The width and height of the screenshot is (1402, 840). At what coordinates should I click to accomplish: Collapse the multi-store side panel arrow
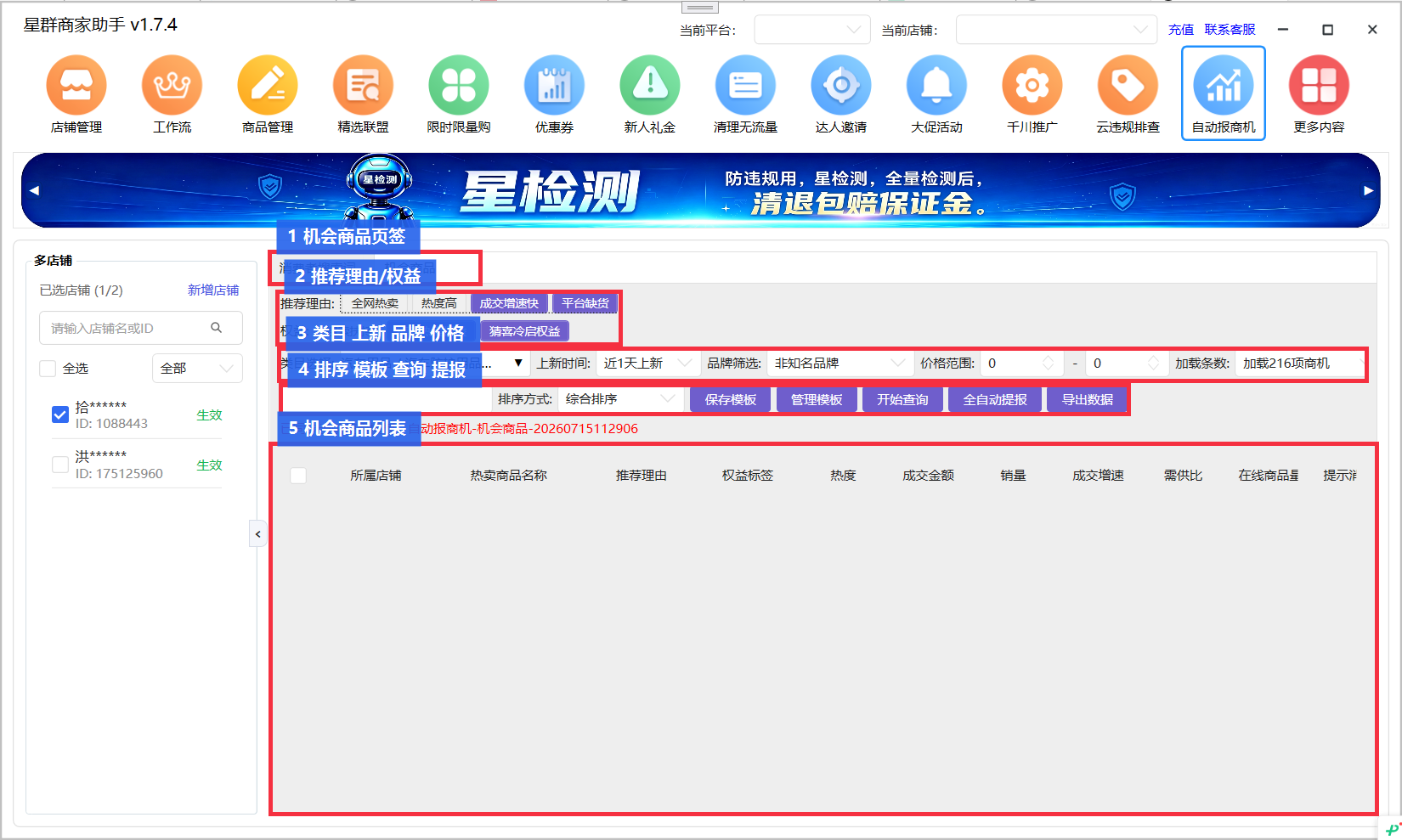click(258, 534)
